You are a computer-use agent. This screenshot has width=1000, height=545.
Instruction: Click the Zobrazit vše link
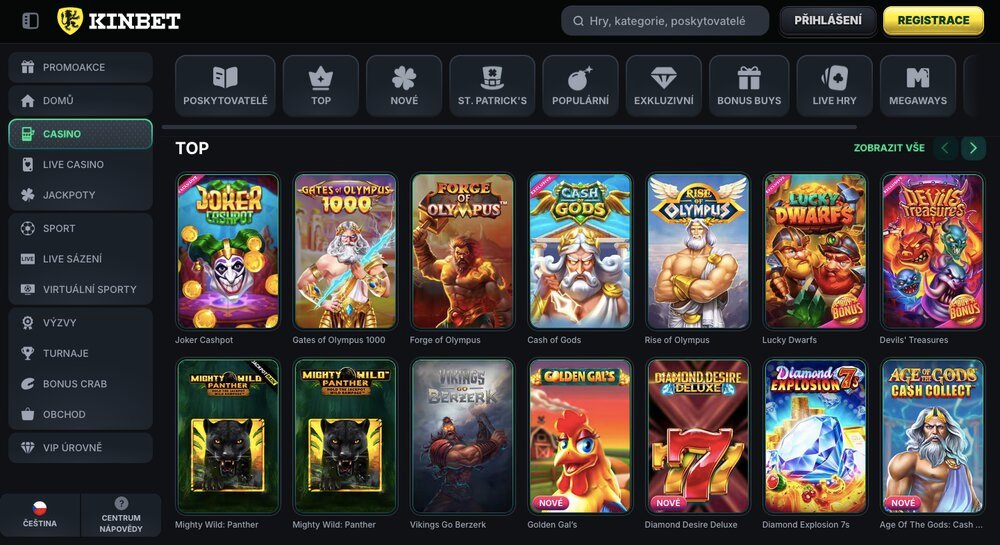click(x=889, y=148)
